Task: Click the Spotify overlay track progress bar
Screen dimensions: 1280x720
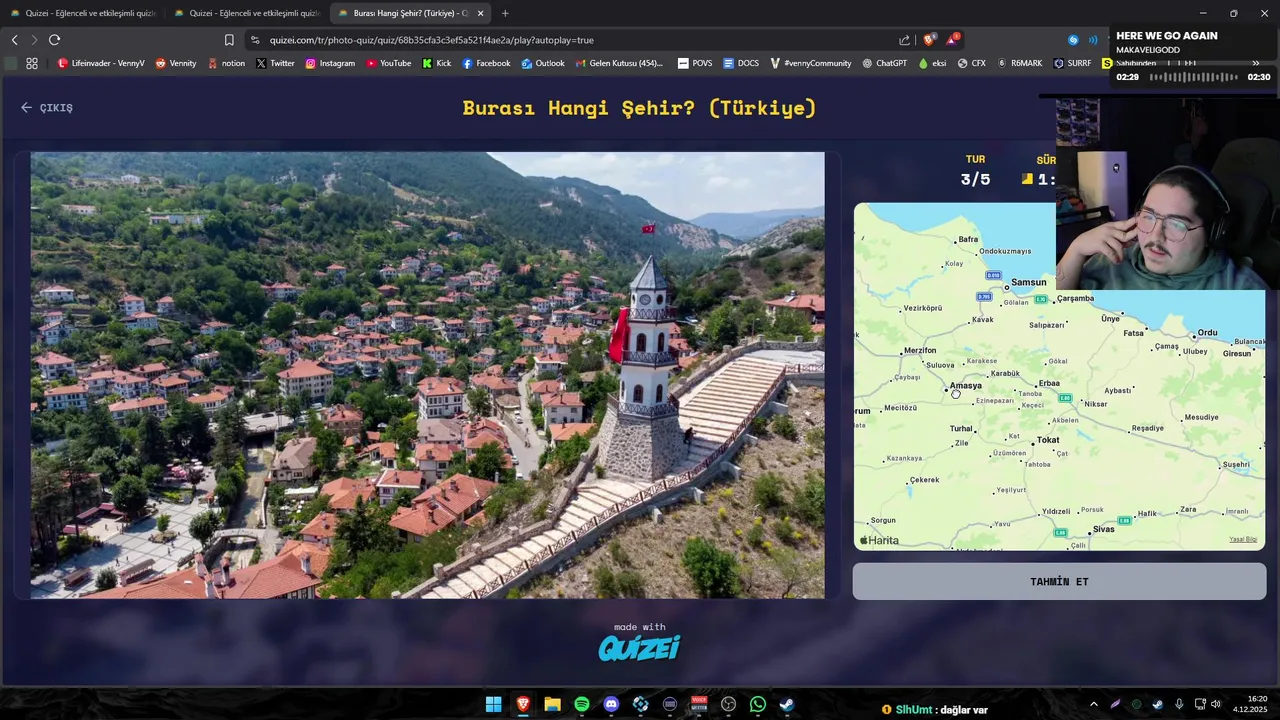Action: point(1194,77)
